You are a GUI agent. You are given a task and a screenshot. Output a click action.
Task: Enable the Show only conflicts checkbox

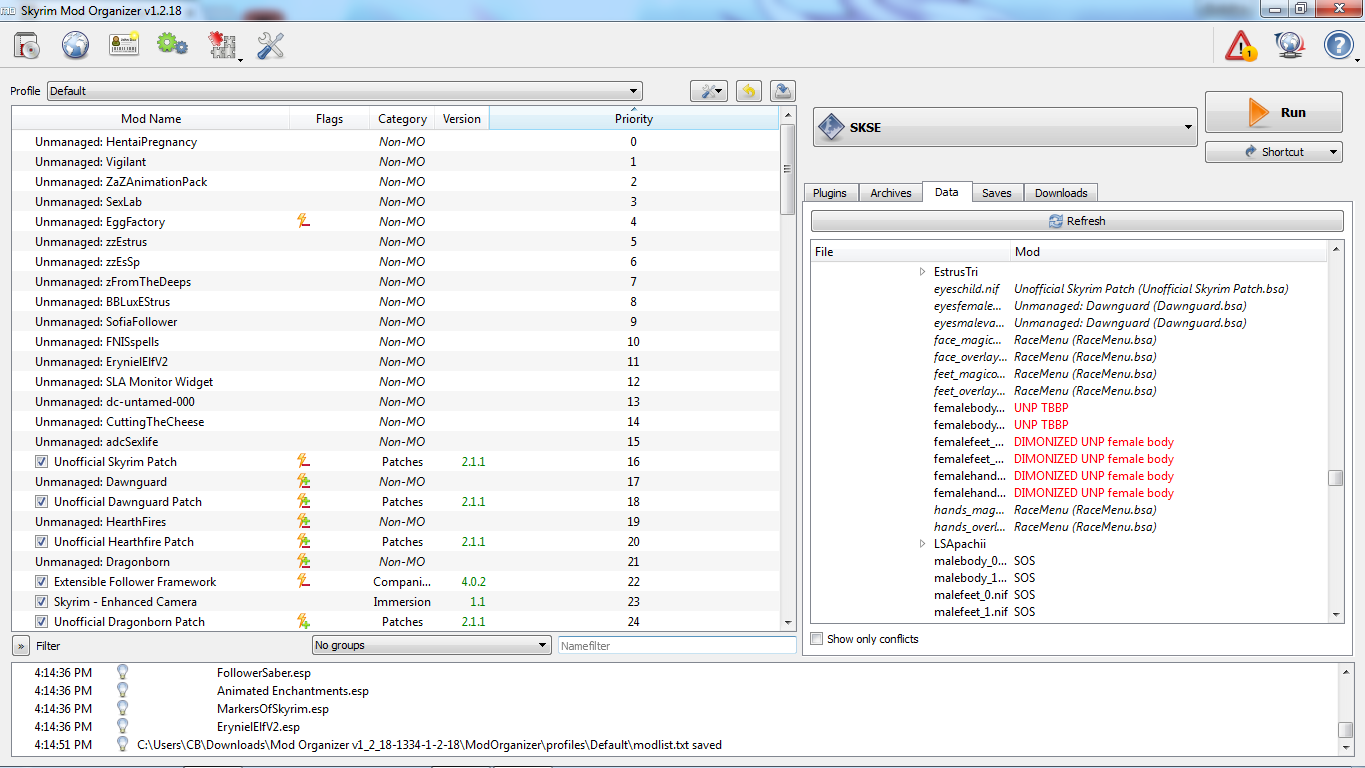817,639
